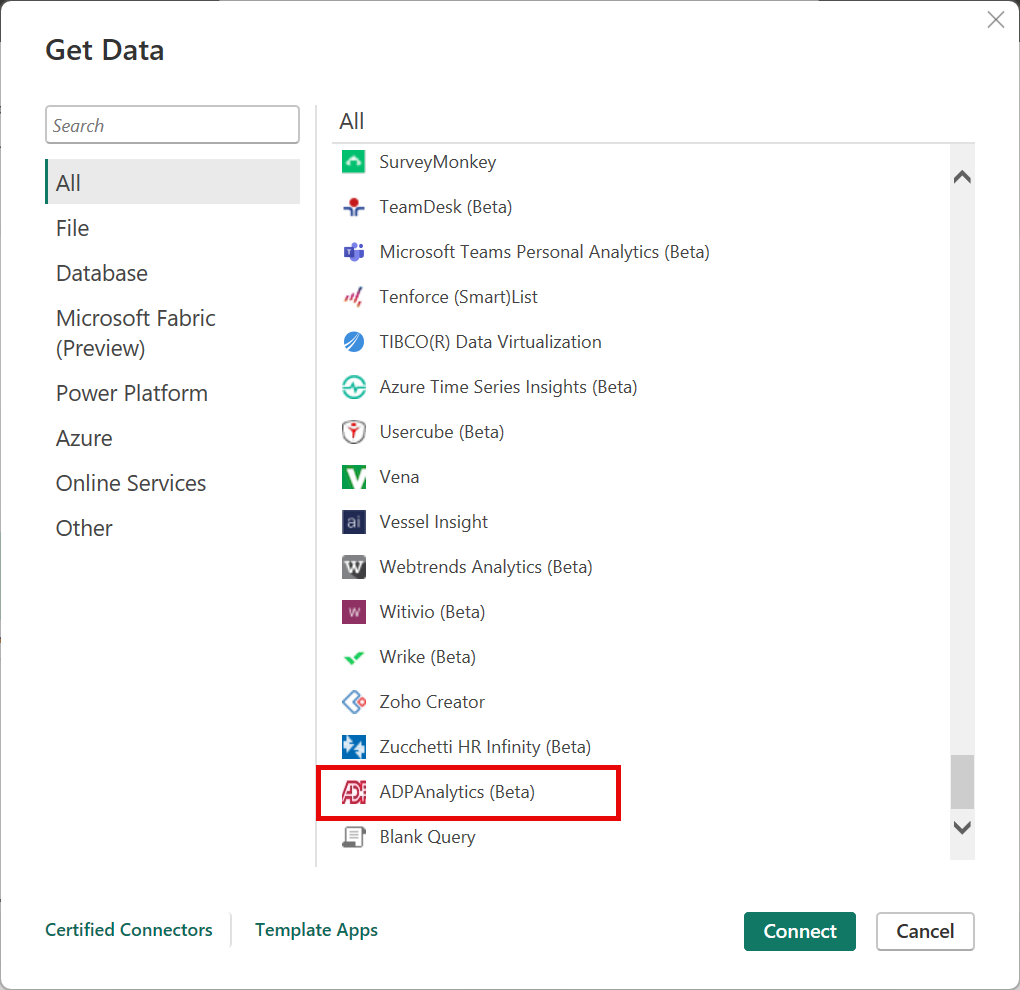This screenshot has height=990, width=1020.
Task: Select the Online Services category
Action: pyautogui.click(x=172, y=483)
